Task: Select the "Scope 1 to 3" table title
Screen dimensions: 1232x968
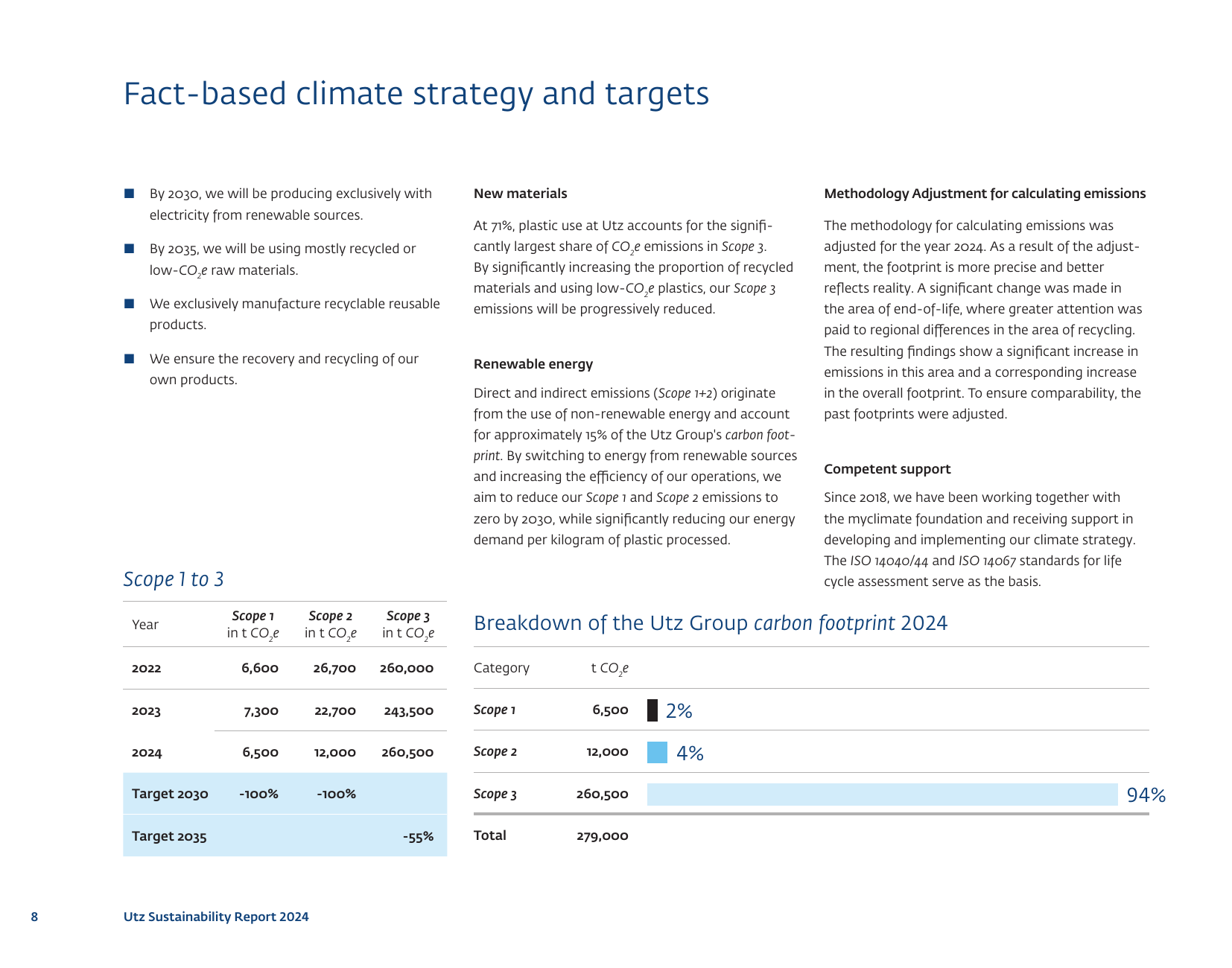Action: pyautogui.click(x=174, y=579)
